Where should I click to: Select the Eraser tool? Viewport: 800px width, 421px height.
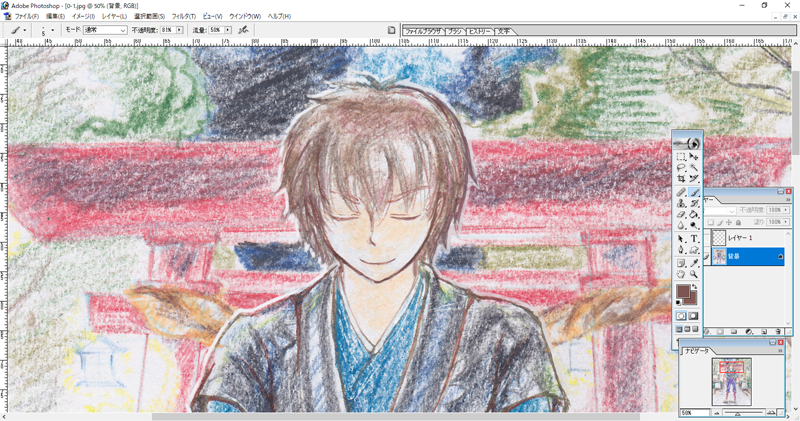coord(681,214)
